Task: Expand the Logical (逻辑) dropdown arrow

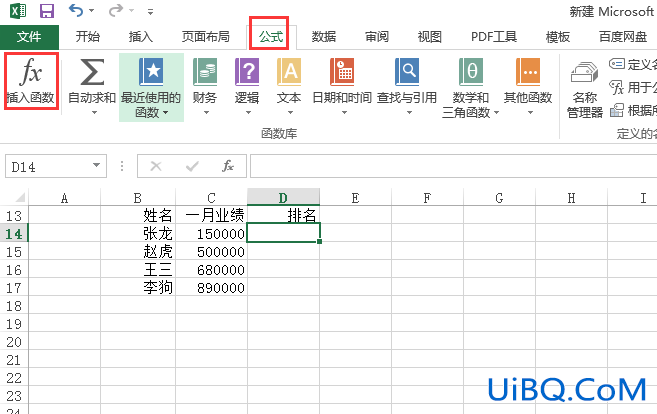Action: click(x=248, y=112)
